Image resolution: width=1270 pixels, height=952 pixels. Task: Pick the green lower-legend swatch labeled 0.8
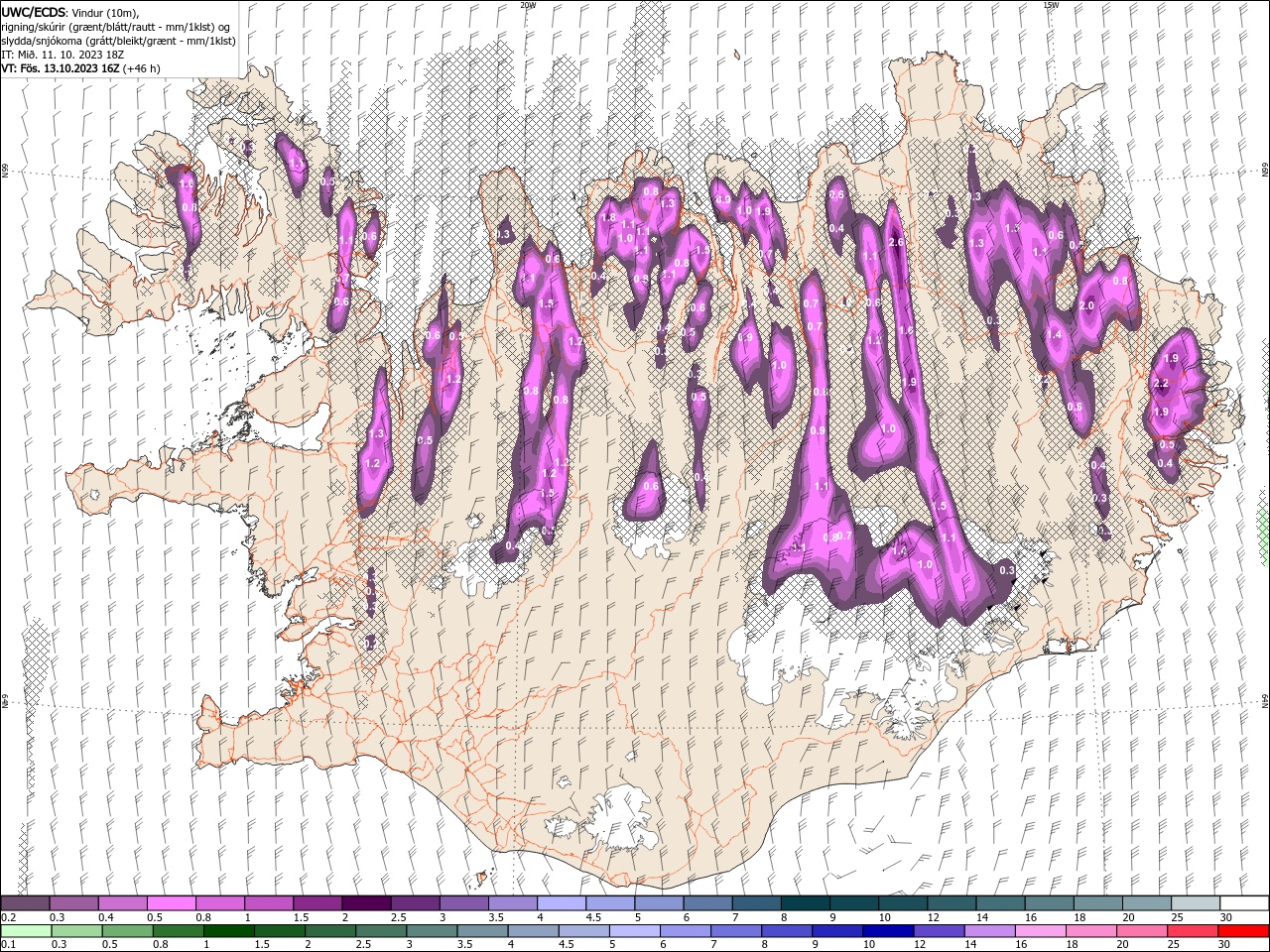[178, 931]
